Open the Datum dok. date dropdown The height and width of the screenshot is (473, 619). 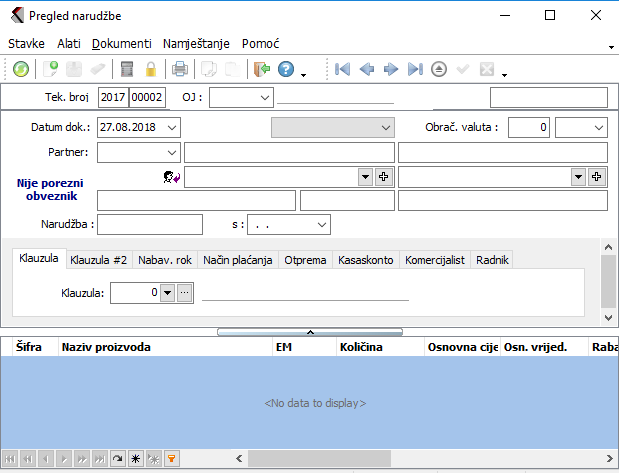pyautogui.click(x=172, y=127)
